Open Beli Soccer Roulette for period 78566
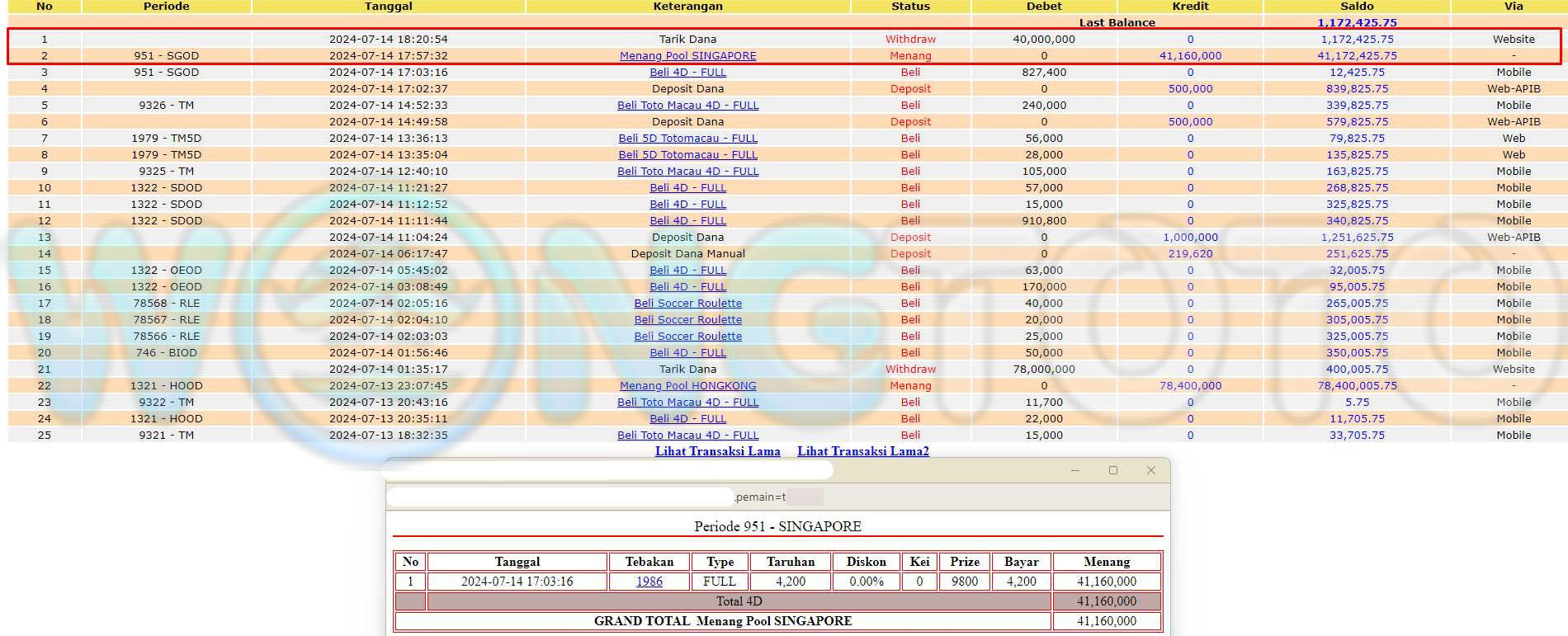The height and width of the screenshot is (636, 1568). [687, 337]
